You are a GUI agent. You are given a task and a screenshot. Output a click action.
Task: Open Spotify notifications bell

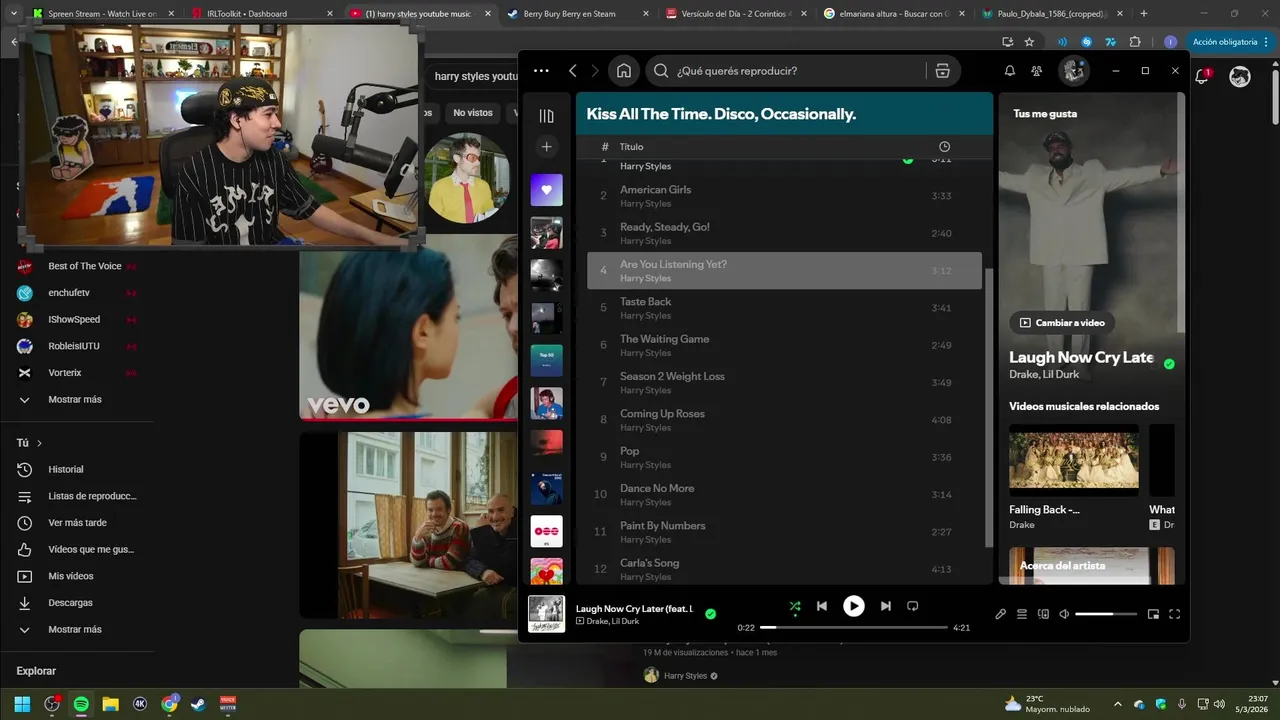pyautogui.click(x=1010, y=71)
